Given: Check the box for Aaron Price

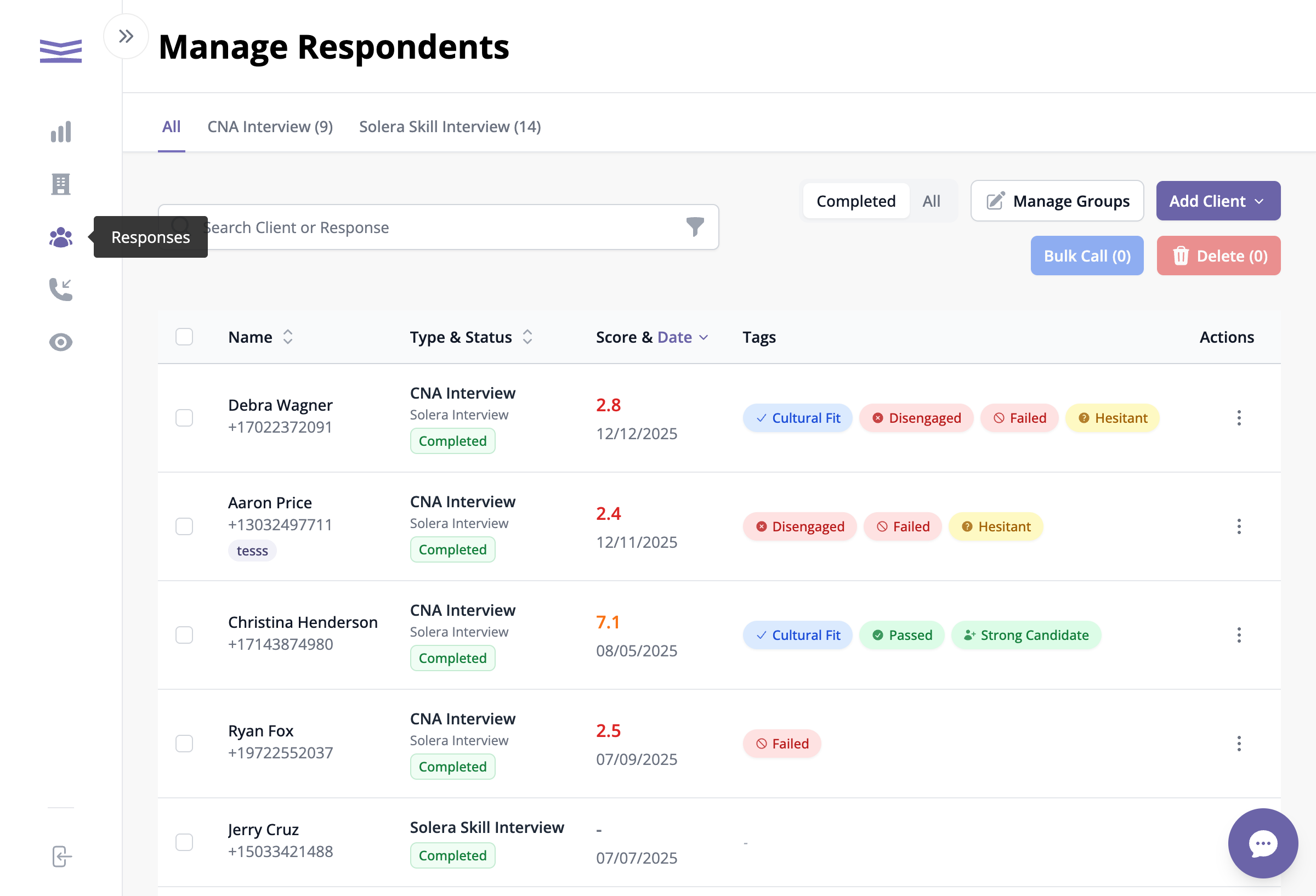Looking at the screenshot, I should point(184,526).
